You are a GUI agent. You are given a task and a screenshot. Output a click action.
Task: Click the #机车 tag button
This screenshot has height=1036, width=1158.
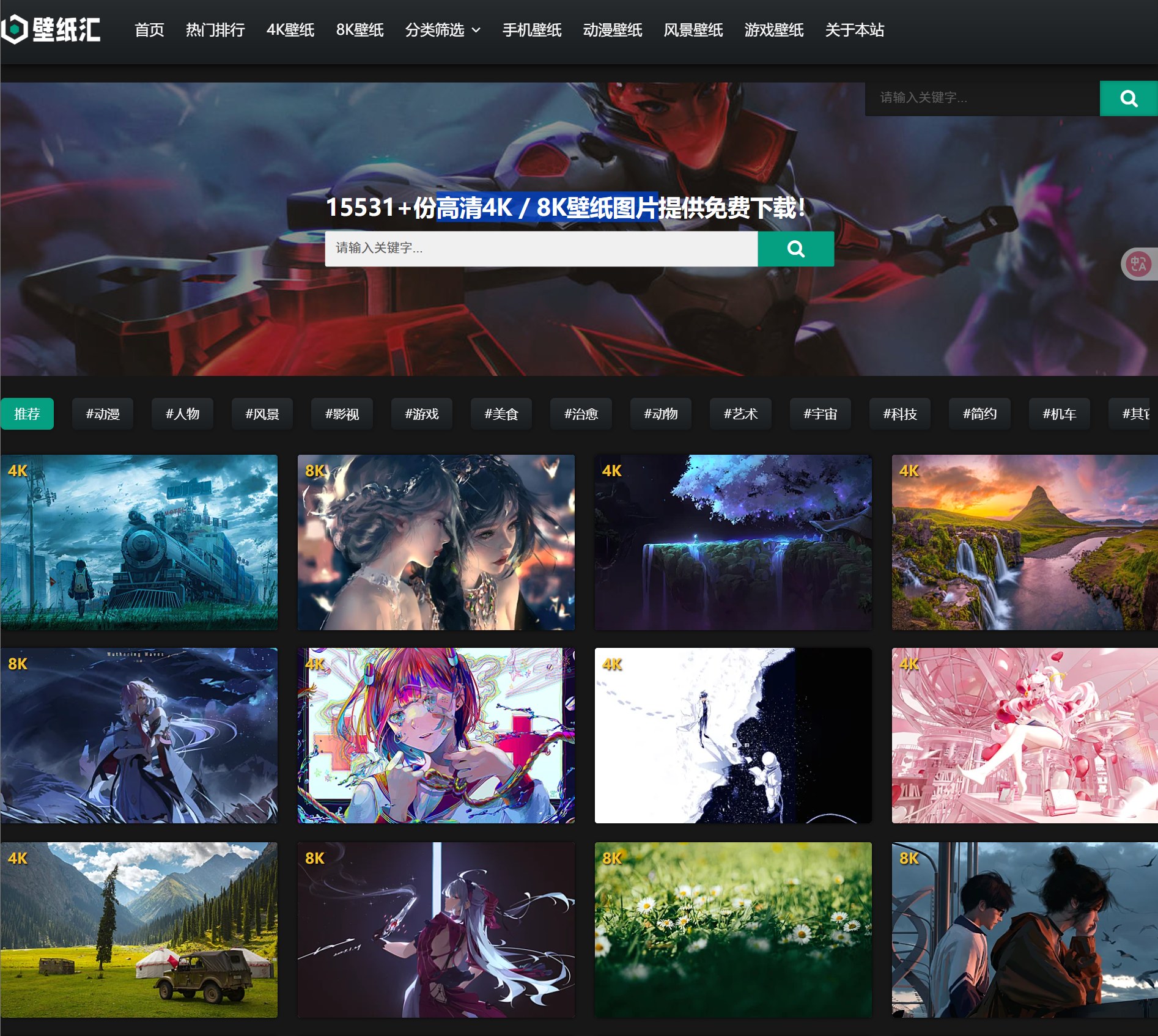[x=1059, y=414]
